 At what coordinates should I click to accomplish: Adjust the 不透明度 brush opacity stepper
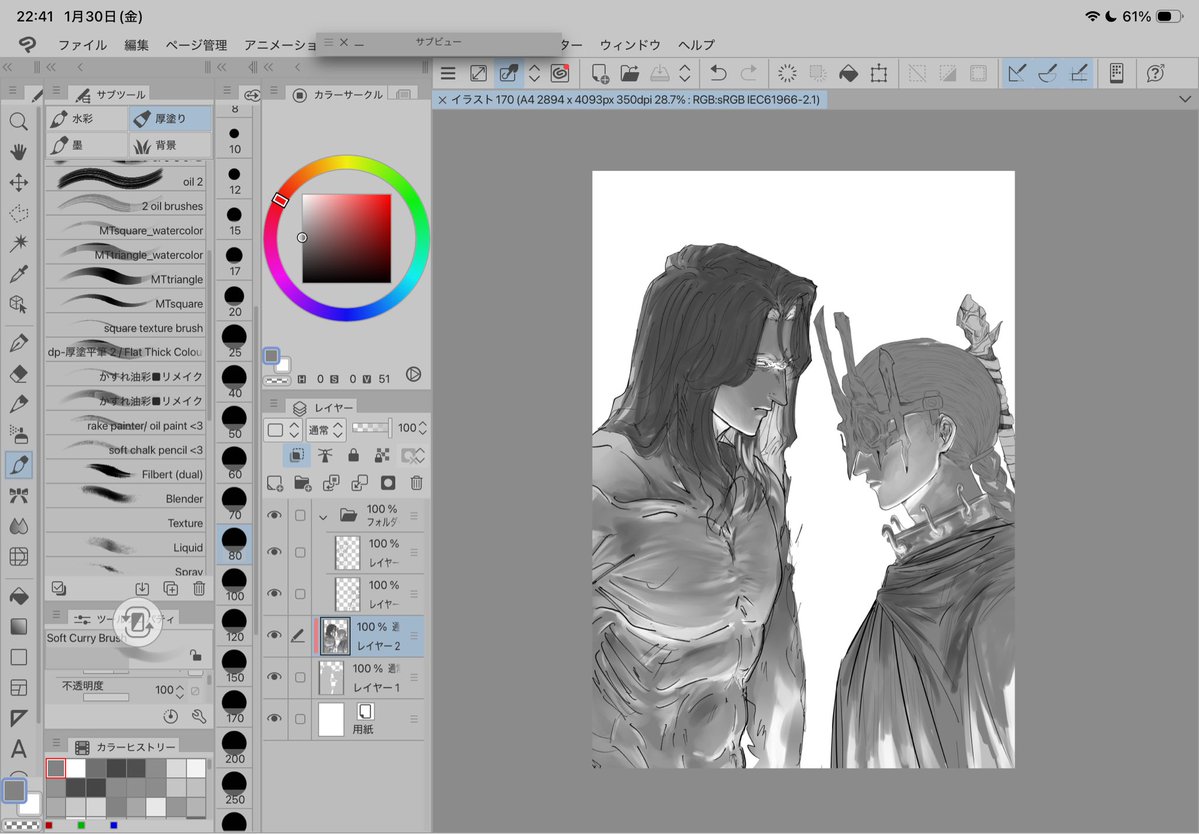pos(180,690)
